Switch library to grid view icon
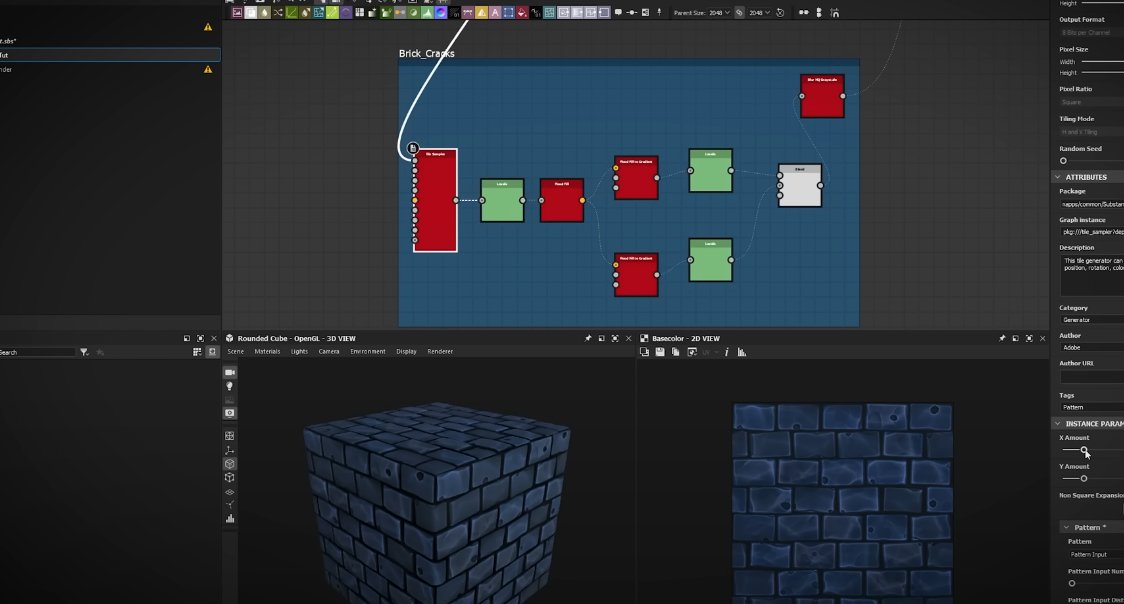Image resolution: width=1124 pixels, height=604 pixels. [196, 352]
